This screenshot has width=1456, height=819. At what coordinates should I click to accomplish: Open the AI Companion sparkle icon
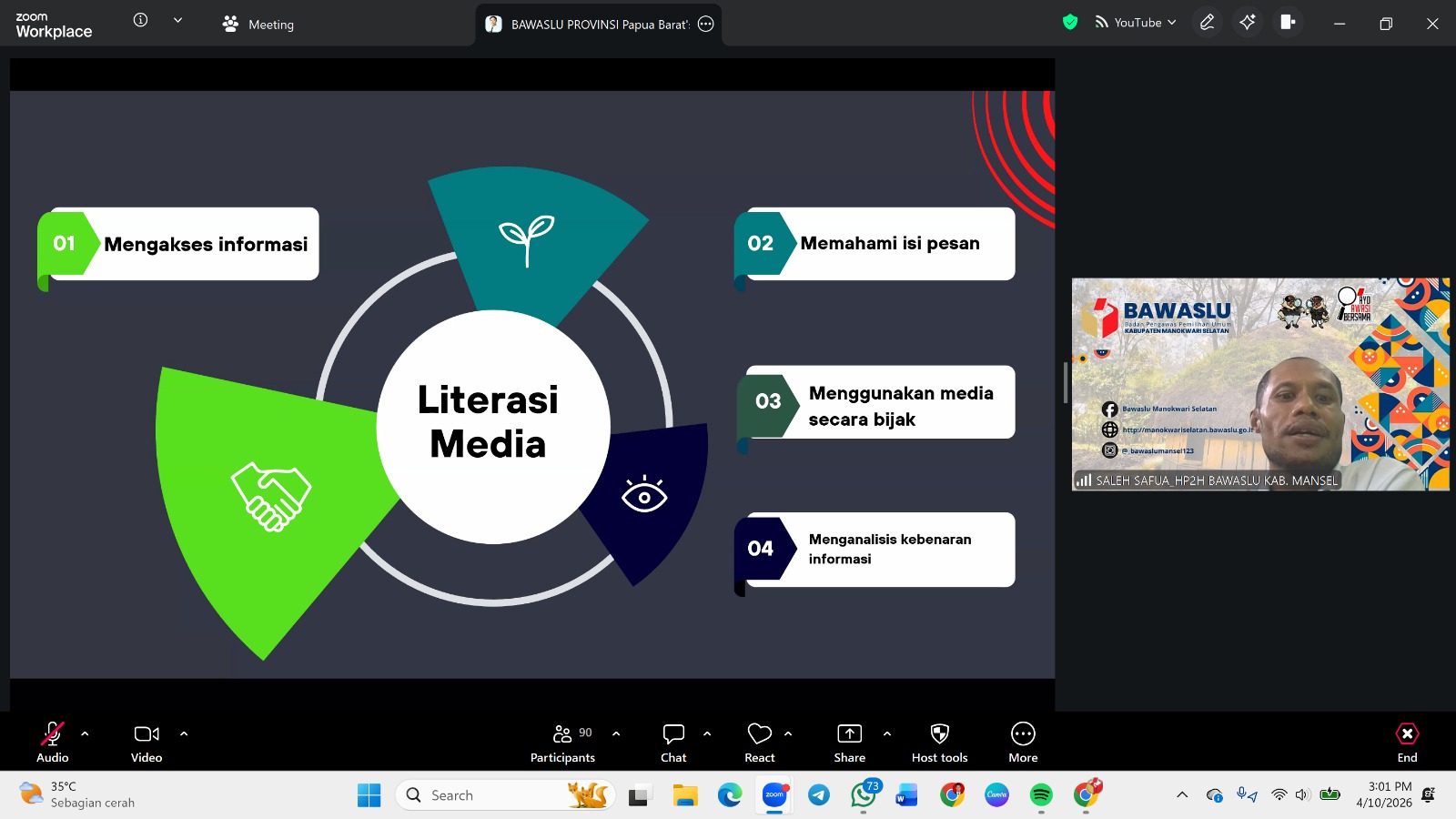pos(1247,23)
